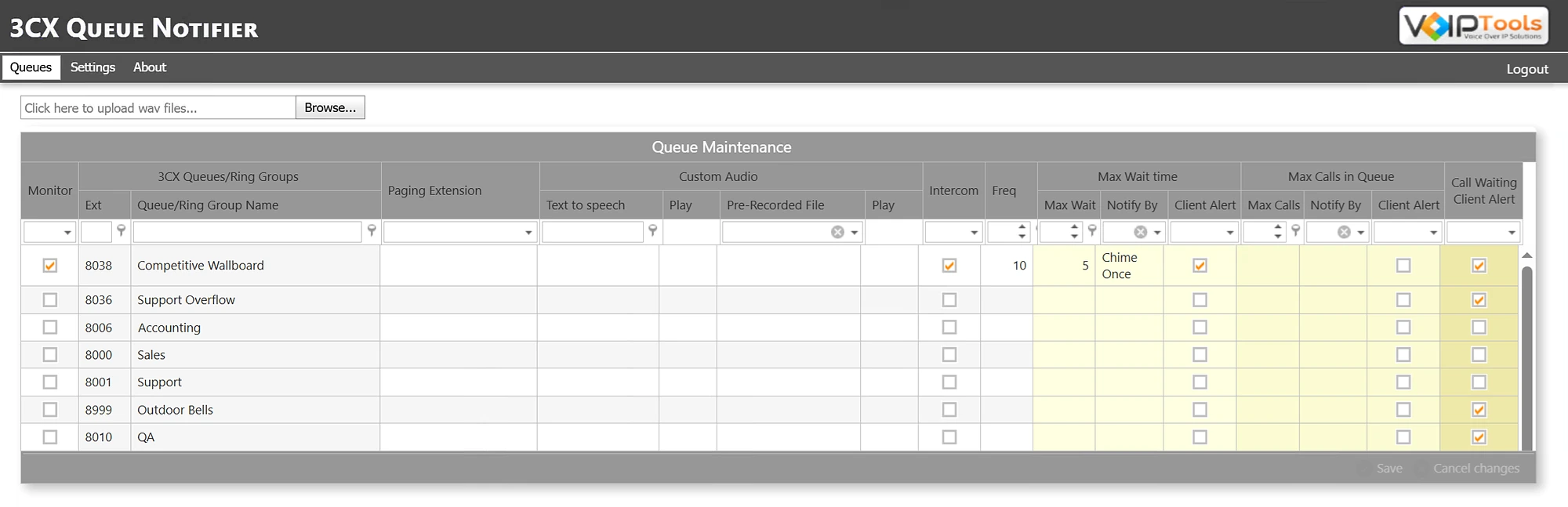This screenshot has width=1568, height=507.
Task: Enable Intercom for Outdoor Bells
Action: click(949, 410)
